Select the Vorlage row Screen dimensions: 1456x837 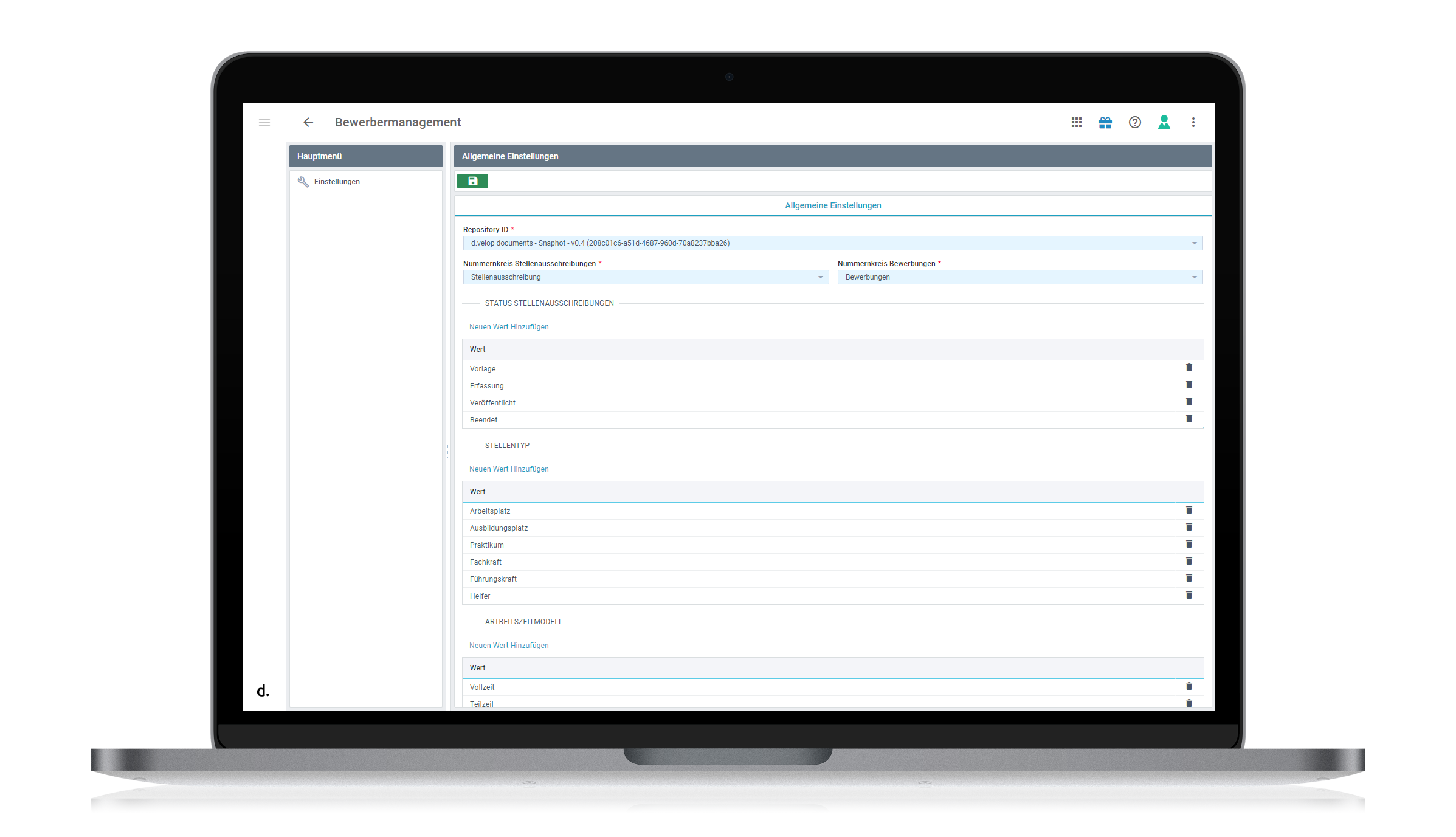833,369
